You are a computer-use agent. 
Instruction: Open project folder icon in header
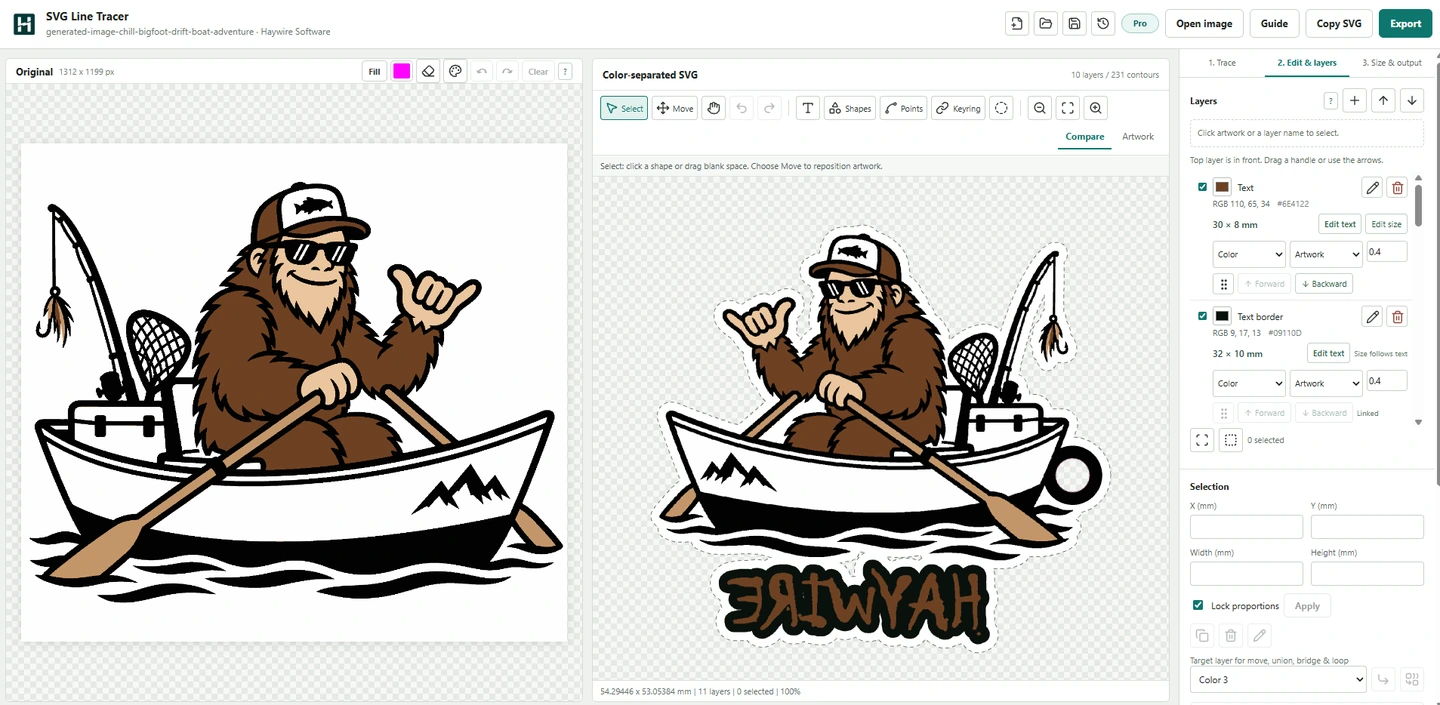tap(1045, 24)
